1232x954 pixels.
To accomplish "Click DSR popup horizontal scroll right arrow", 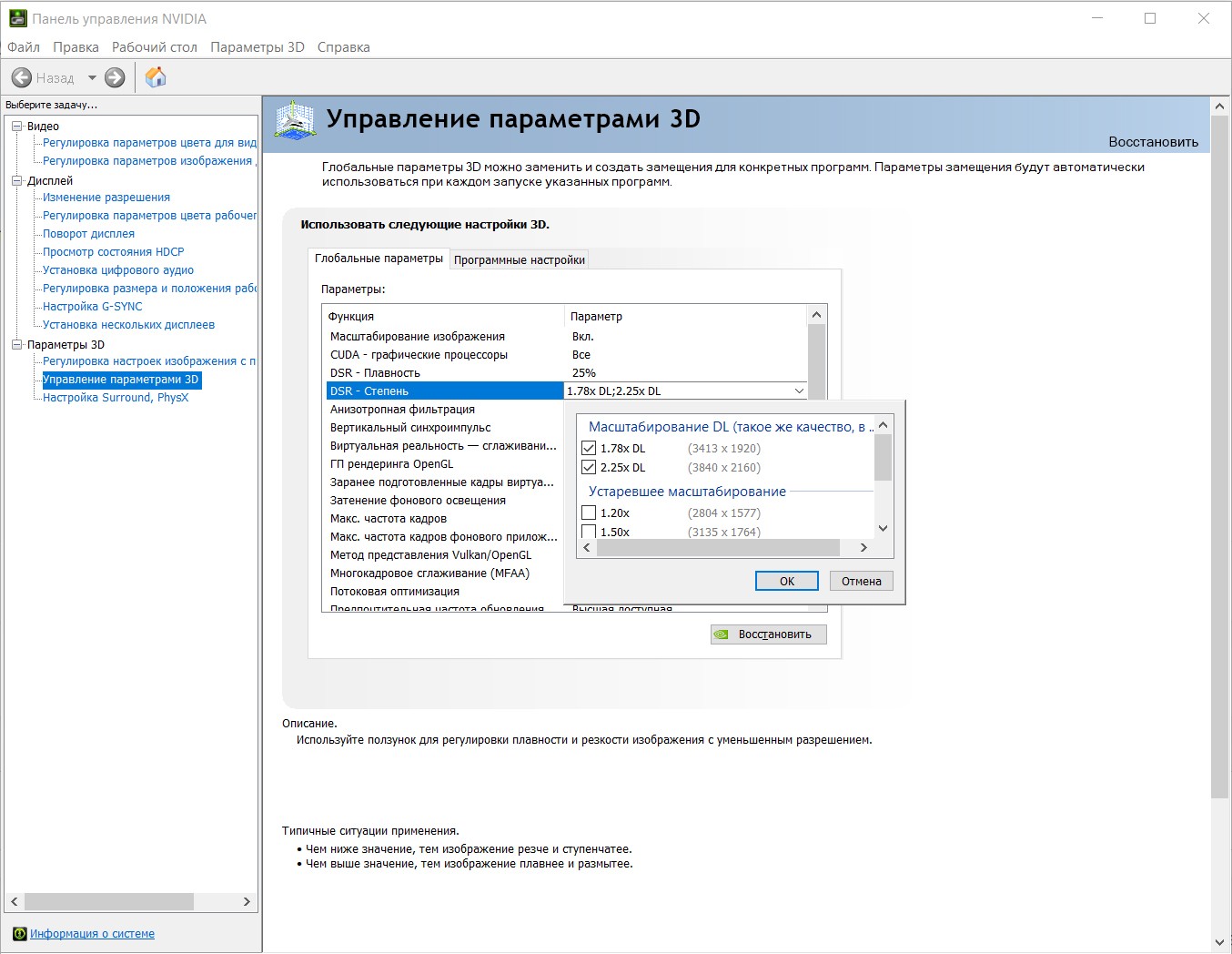I will [x=863, y=548].
